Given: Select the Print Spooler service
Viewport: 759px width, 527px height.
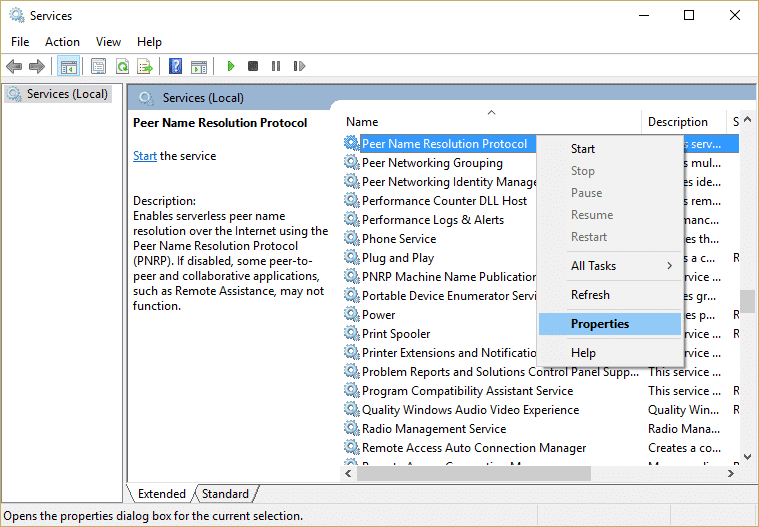Looking at the screenshot, I should (396, 334).
